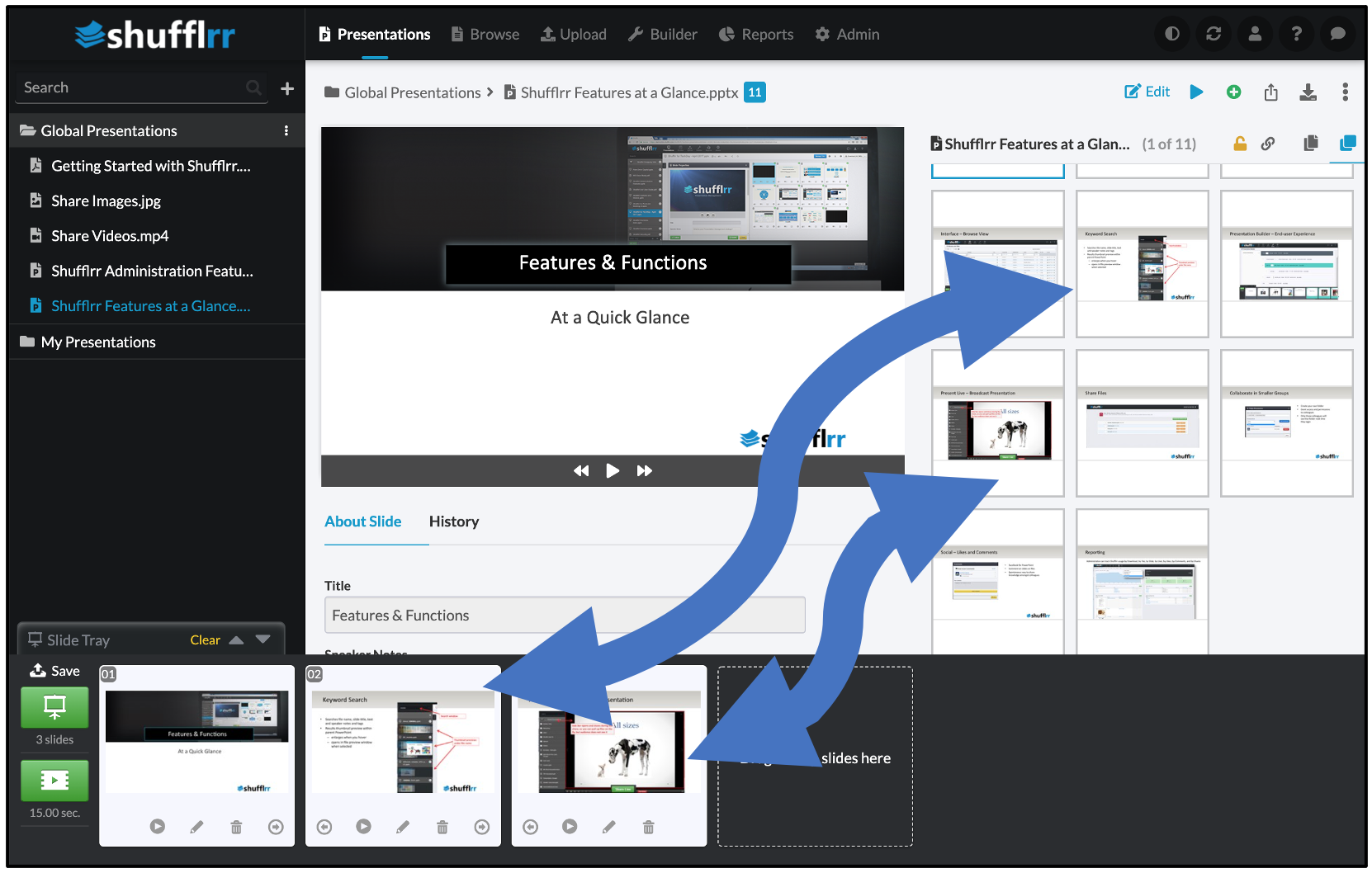Switch to the About Slide tab

coord(363,521)
